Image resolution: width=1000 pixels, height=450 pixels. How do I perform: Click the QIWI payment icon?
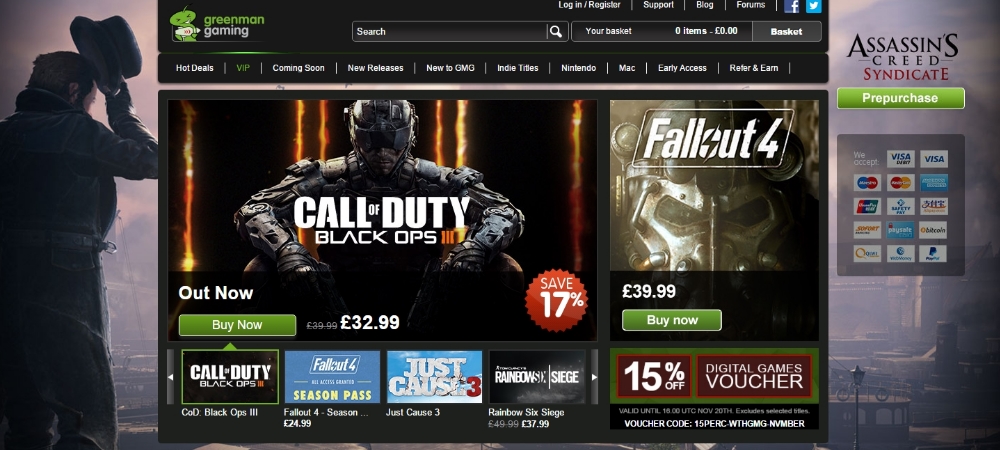click(x=867, y=254)
